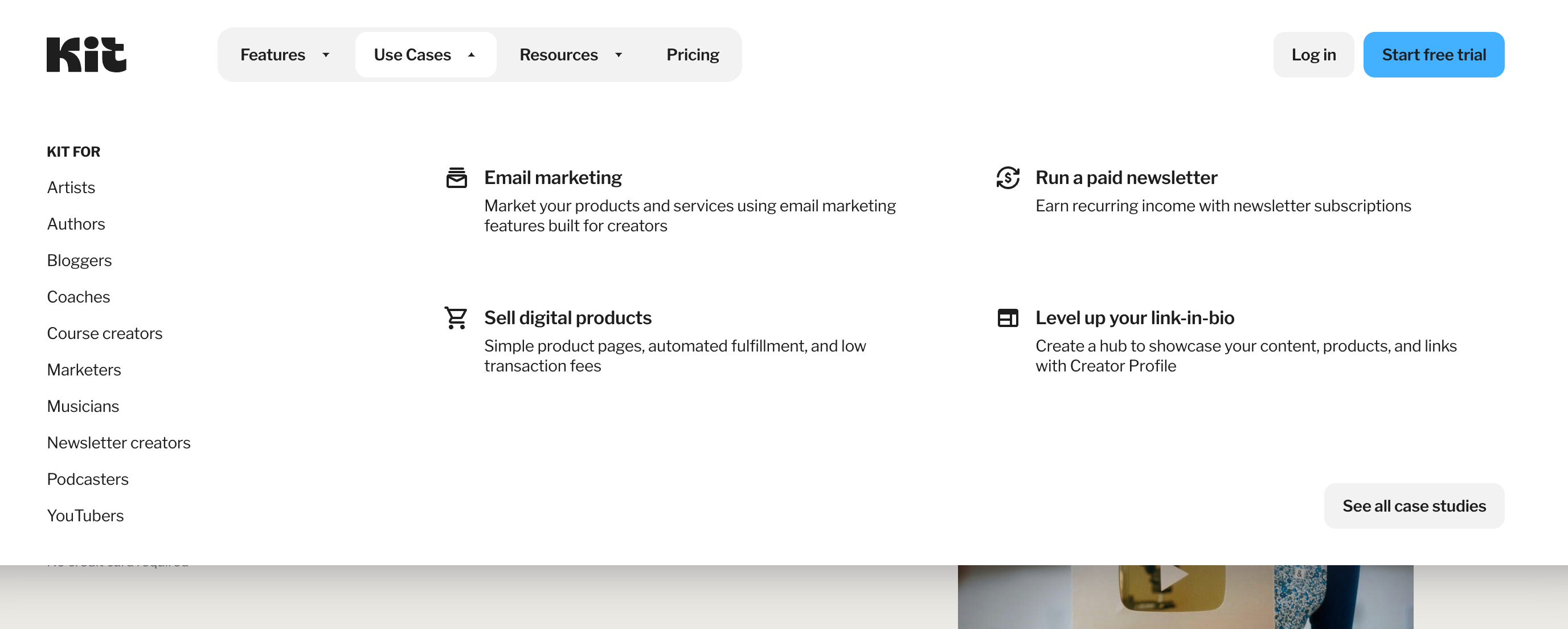
Task: Open See all case studies
Action: point(1414,506)
